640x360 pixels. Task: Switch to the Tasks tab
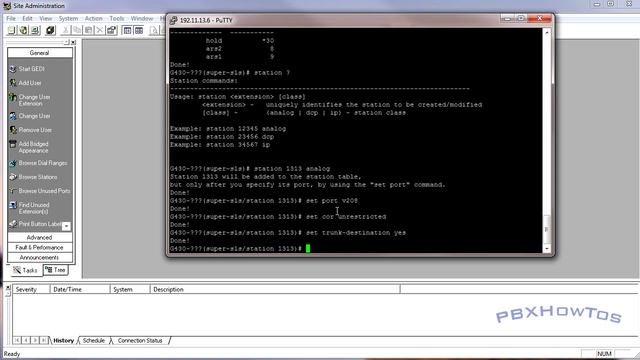[x=25, y=270]
